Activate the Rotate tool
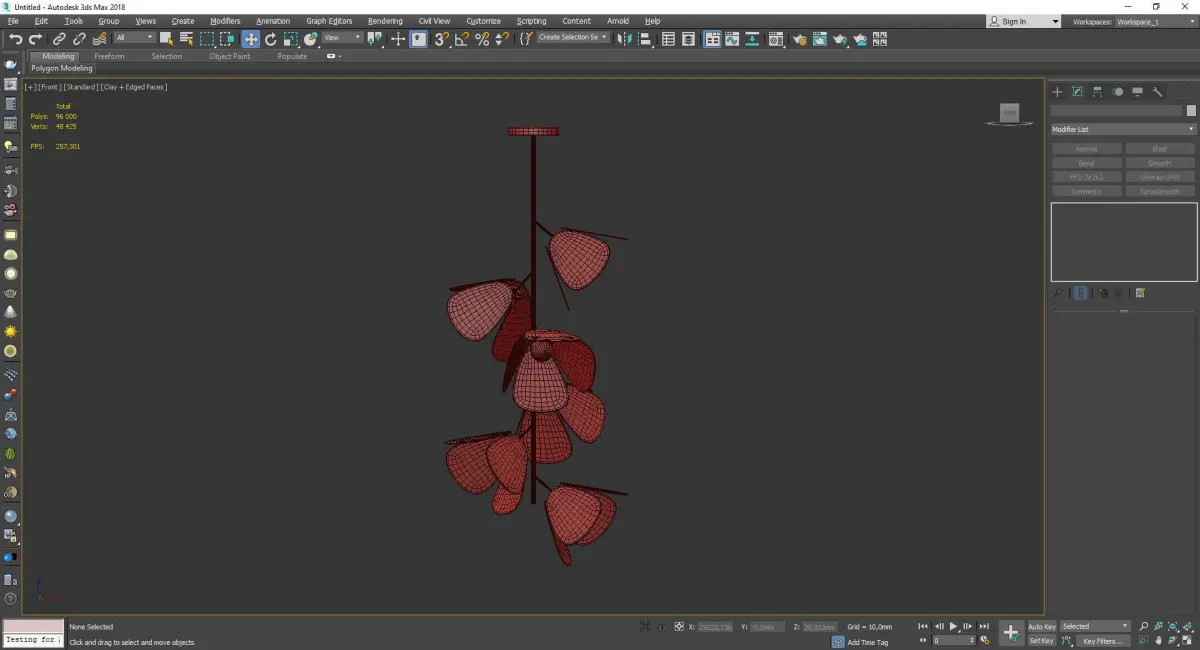This screenshot has width=1200, height=650. (270, 39)
